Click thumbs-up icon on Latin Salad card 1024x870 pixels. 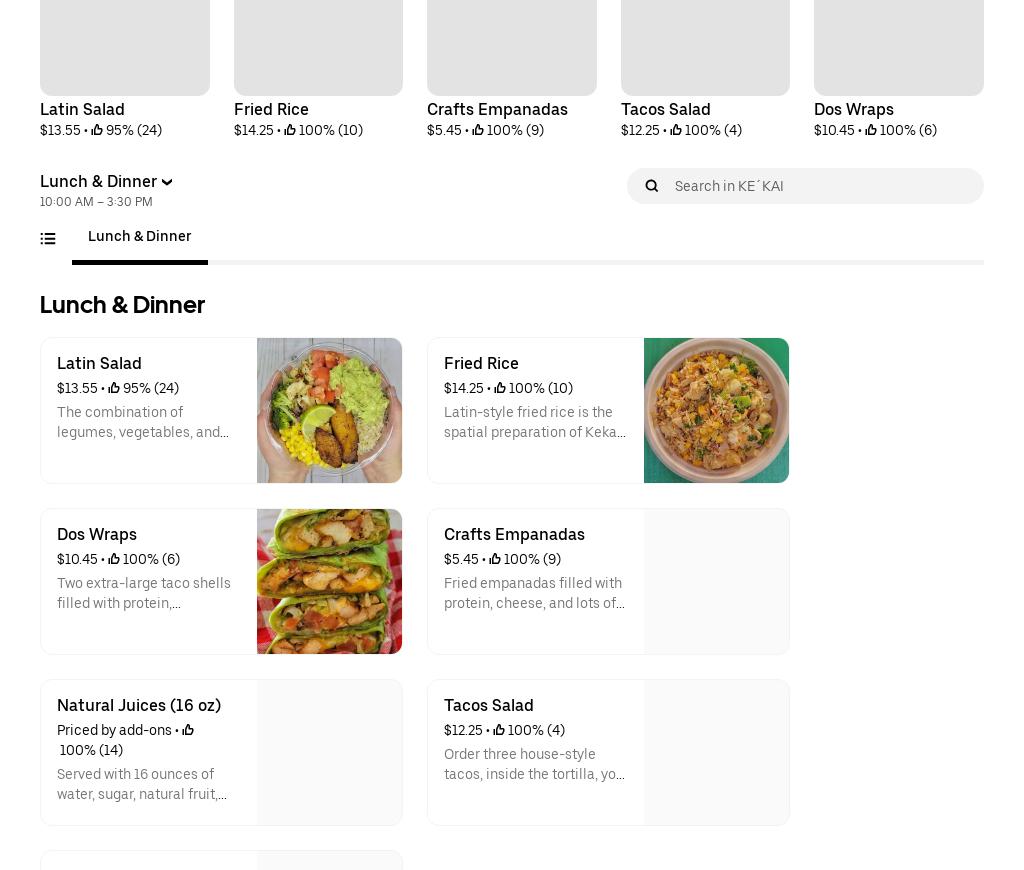tap(114, 388)
